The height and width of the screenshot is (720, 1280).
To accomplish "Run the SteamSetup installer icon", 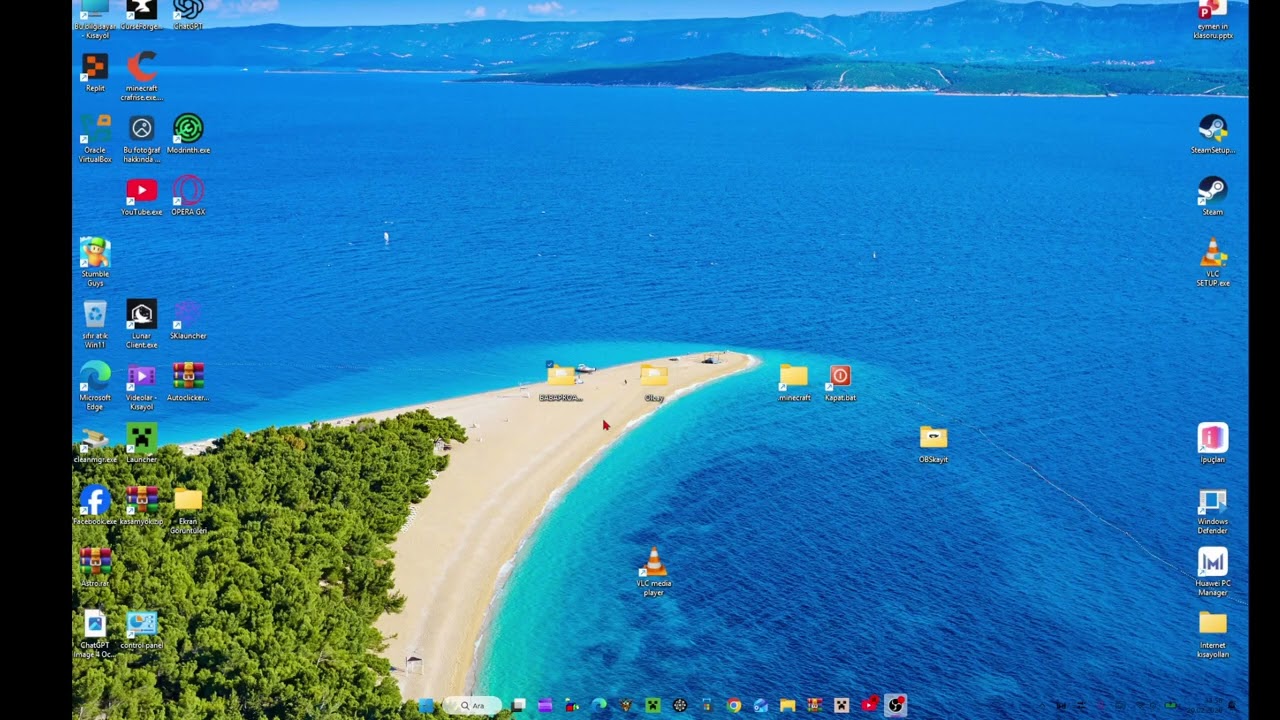I will pos(1213,134).
